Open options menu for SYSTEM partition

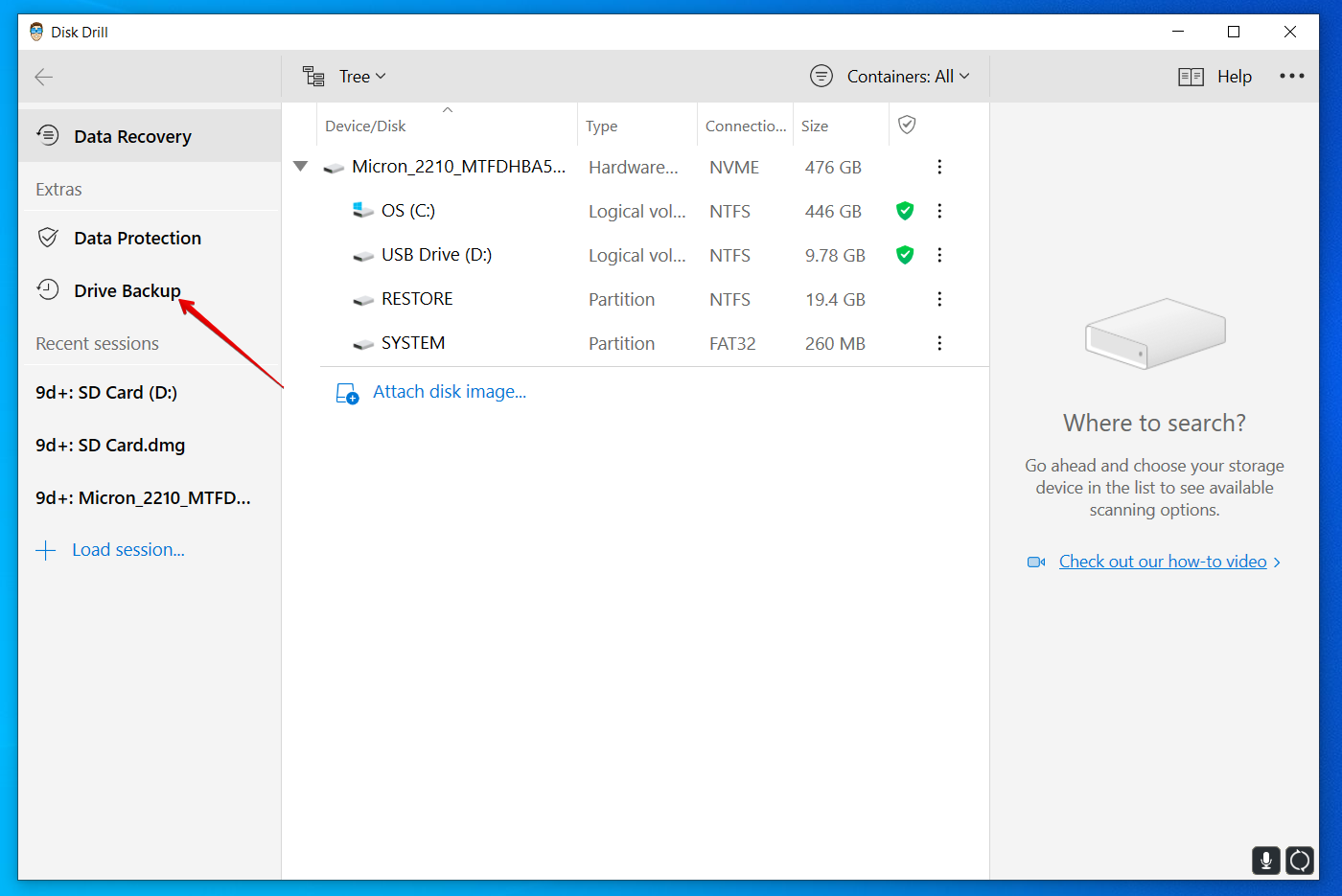(939, 343)
